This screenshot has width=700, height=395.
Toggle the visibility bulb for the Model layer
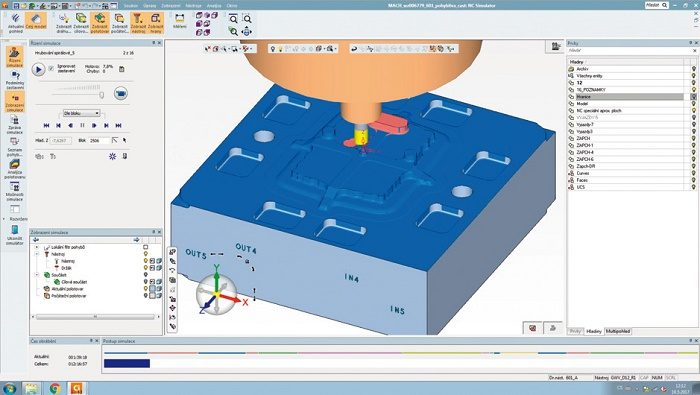[x=694, y=104]
